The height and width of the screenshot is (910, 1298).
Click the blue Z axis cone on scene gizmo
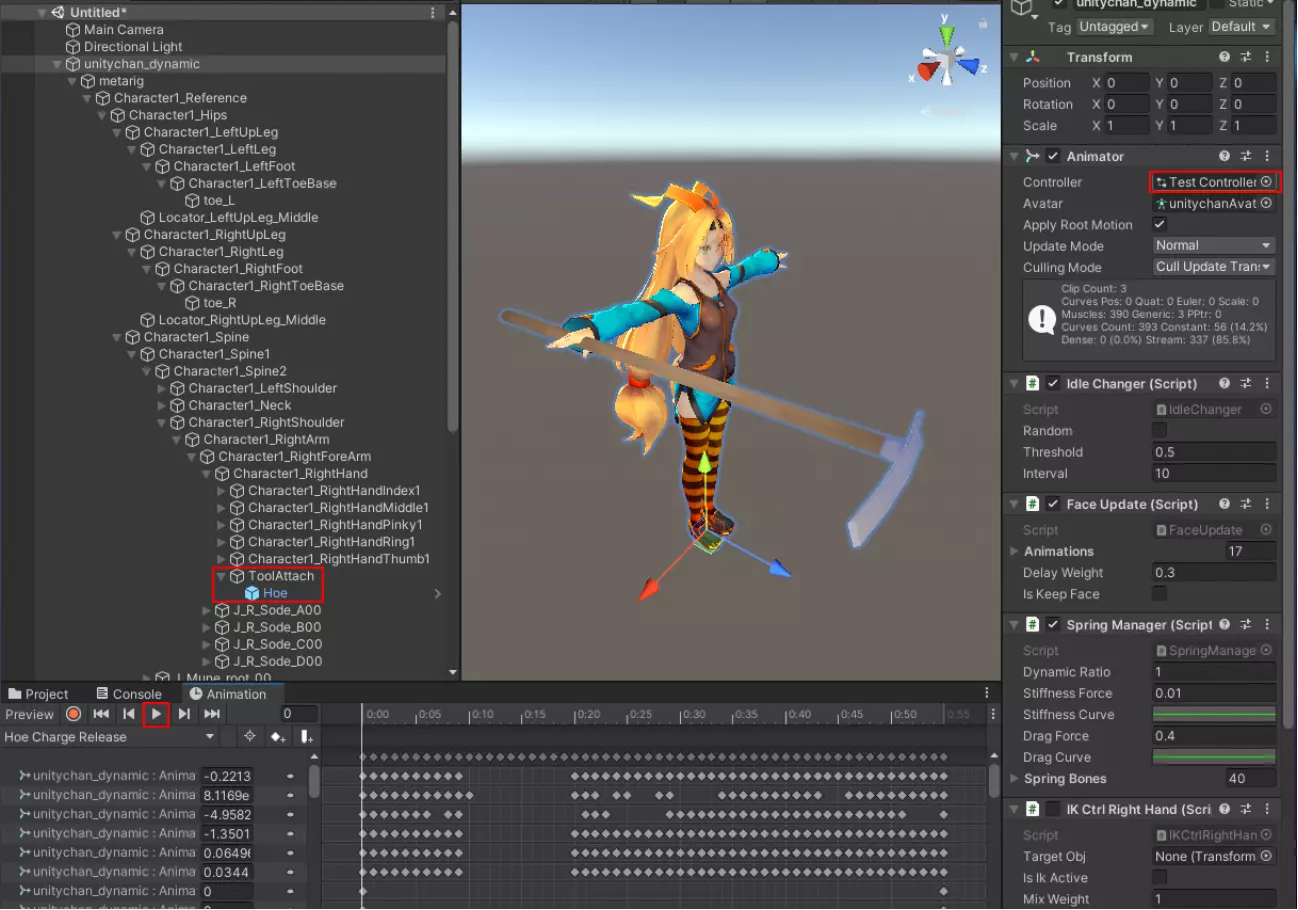(x=968, y=67)
